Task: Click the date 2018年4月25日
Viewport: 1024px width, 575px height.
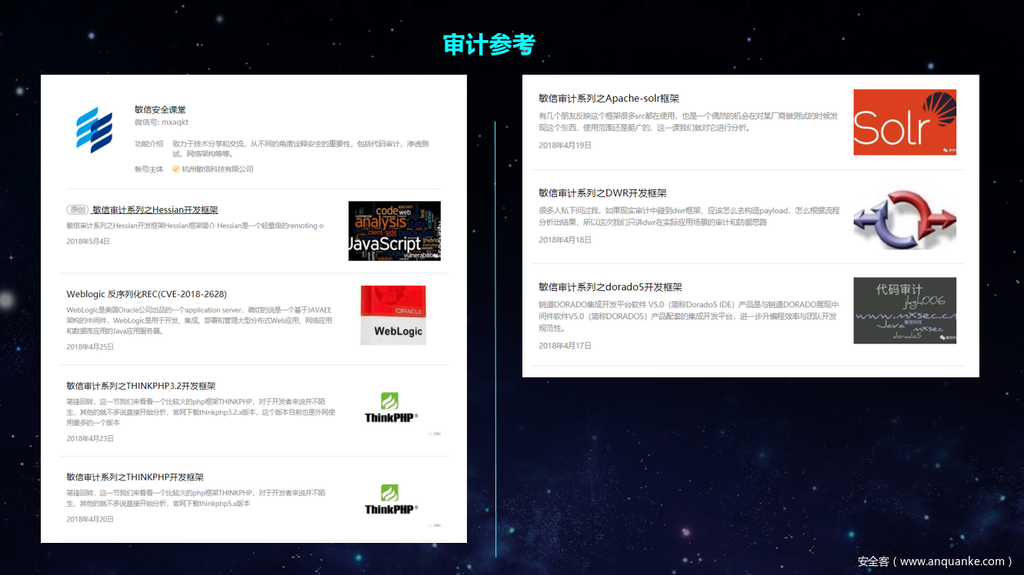Action: (x=90, y=347)
